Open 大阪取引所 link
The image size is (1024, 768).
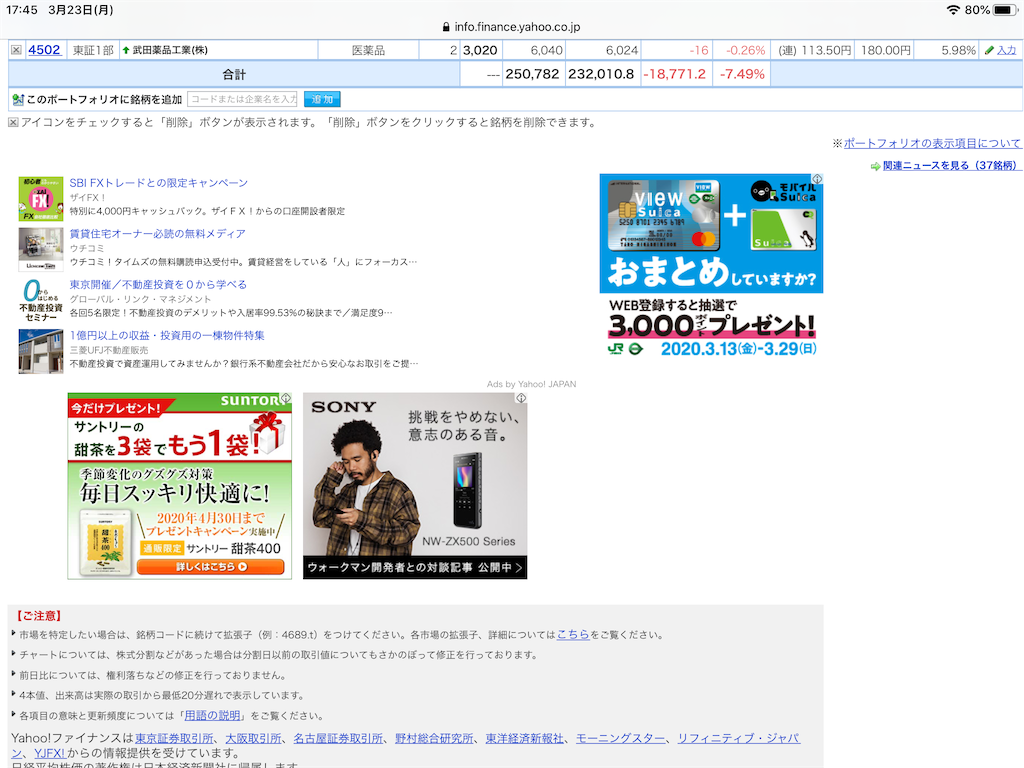(x=253, y=738)
